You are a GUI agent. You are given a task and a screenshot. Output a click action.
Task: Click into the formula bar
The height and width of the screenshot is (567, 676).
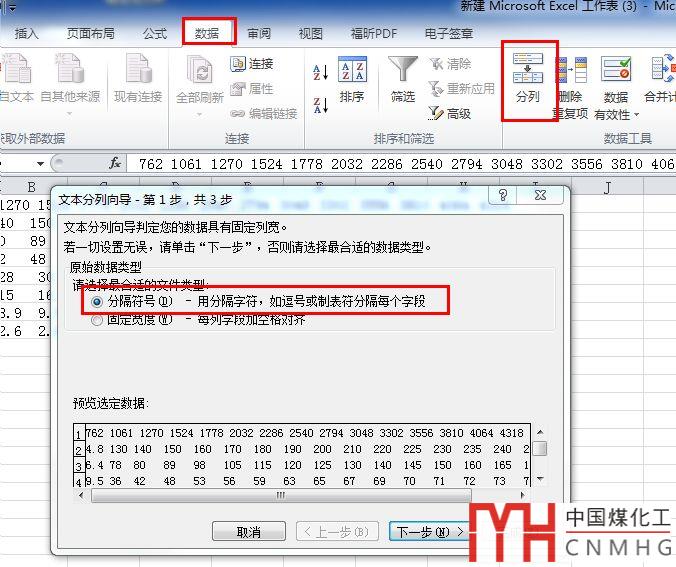pyautogui.click(x=401, y=164)
